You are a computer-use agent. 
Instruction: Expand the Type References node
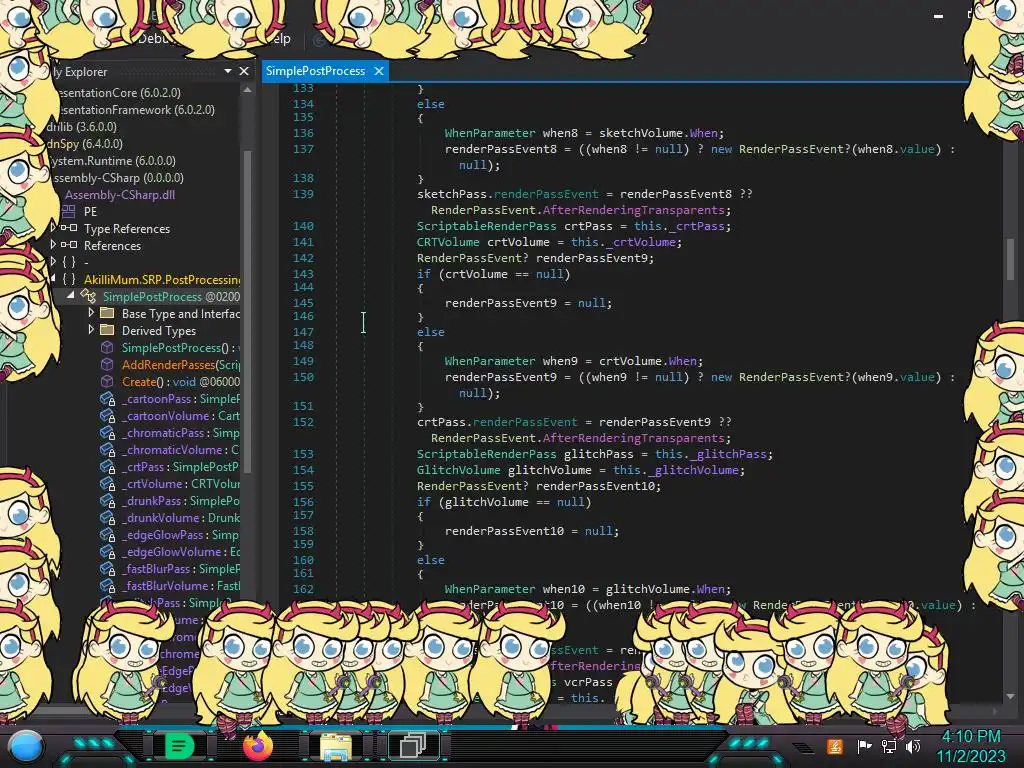pyautogui.click(x=53, y=227)
